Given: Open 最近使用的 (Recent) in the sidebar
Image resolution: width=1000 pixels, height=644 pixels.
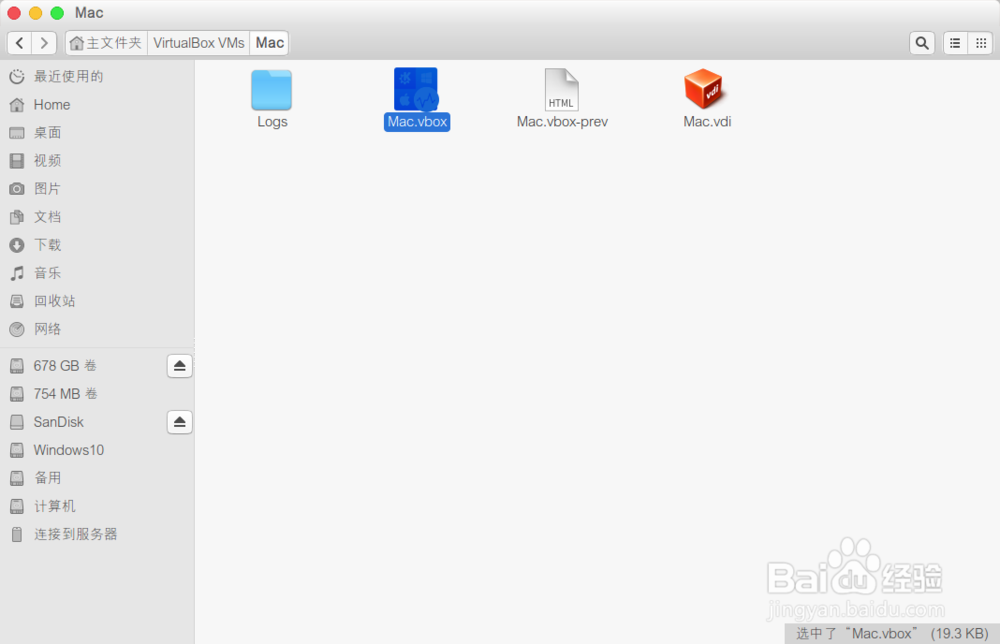Looking at the screenshot, I should (x=60, y=76).
